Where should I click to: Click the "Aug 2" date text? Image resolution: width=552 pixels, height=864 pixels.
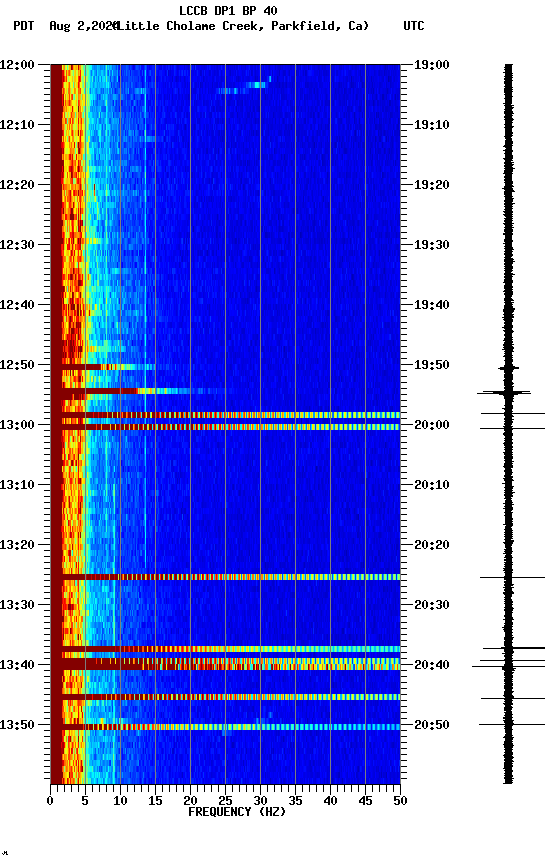66,26
